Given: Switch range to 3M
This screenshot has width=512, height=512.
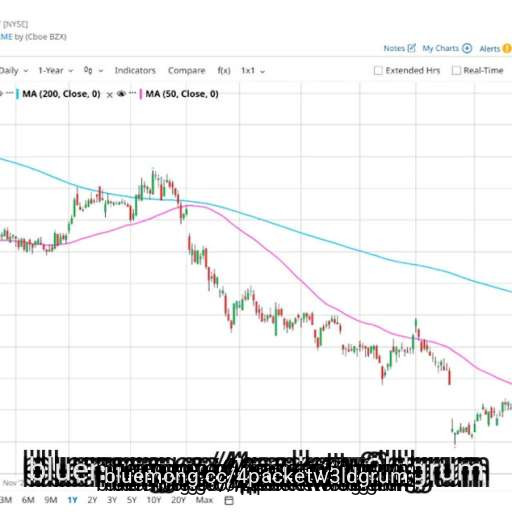Looking at the screenshot, I should coord(5,500).
